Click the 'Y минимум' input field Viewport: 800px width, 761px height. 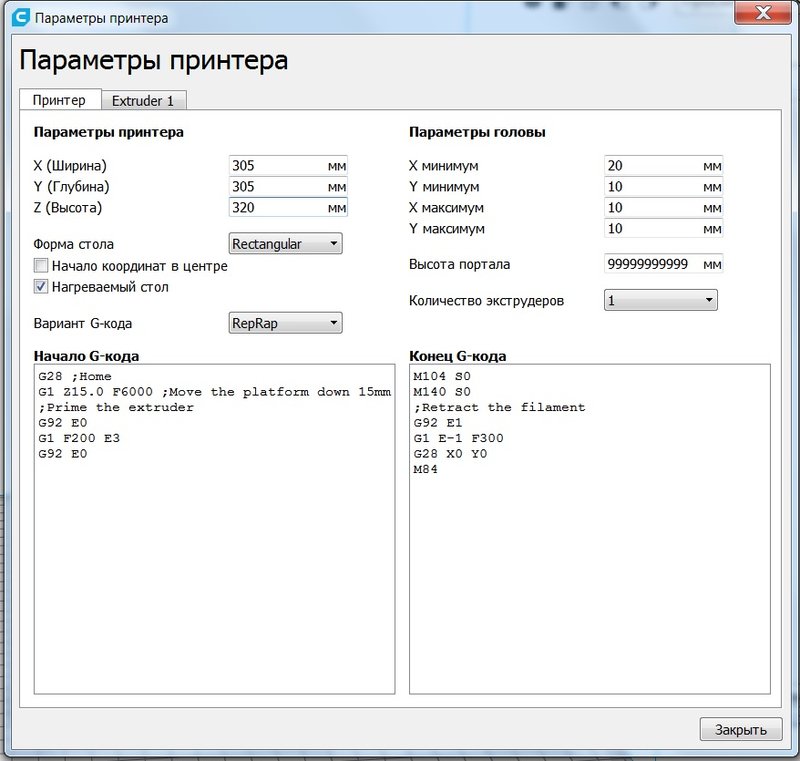tap(651, 187)
